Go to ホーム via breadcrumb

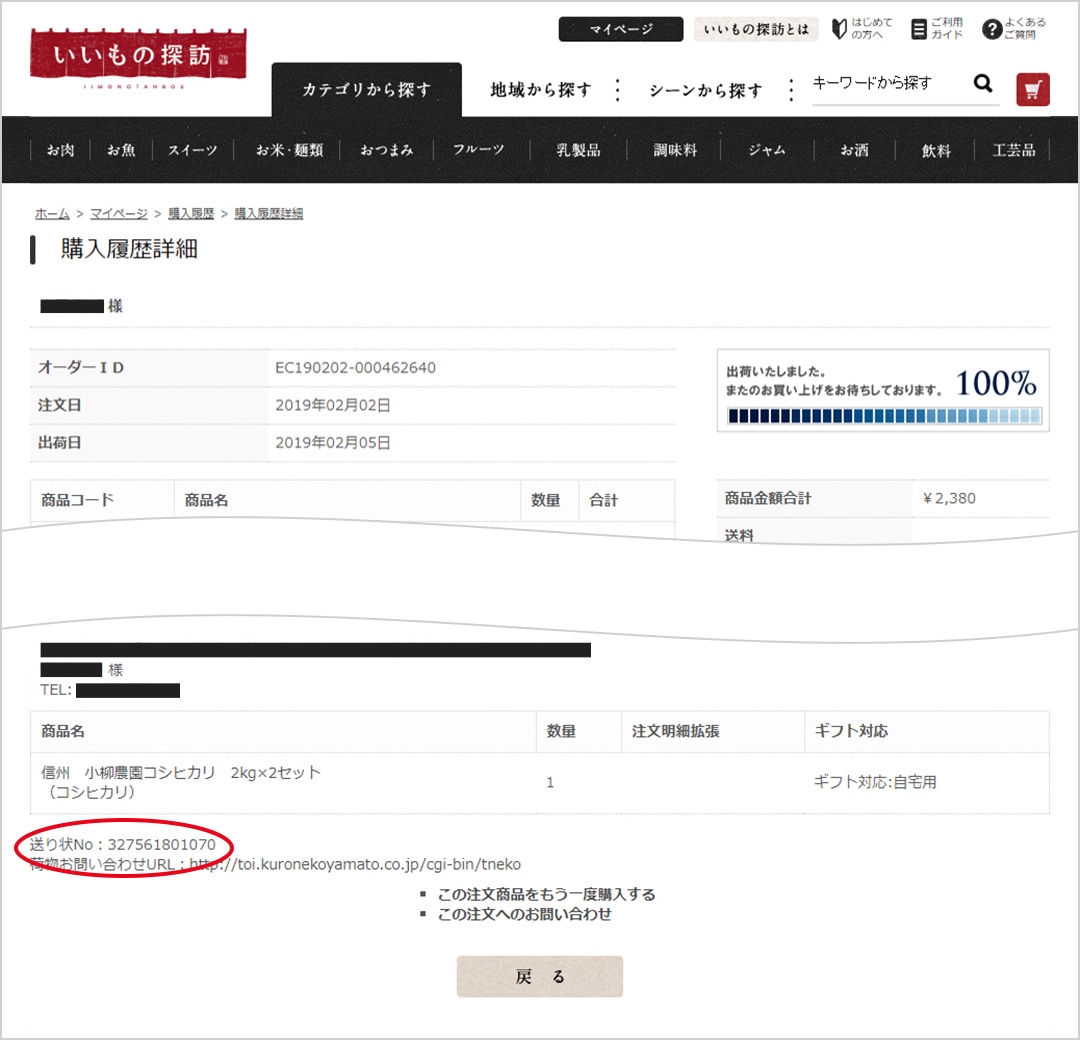[x=52, y=213]
